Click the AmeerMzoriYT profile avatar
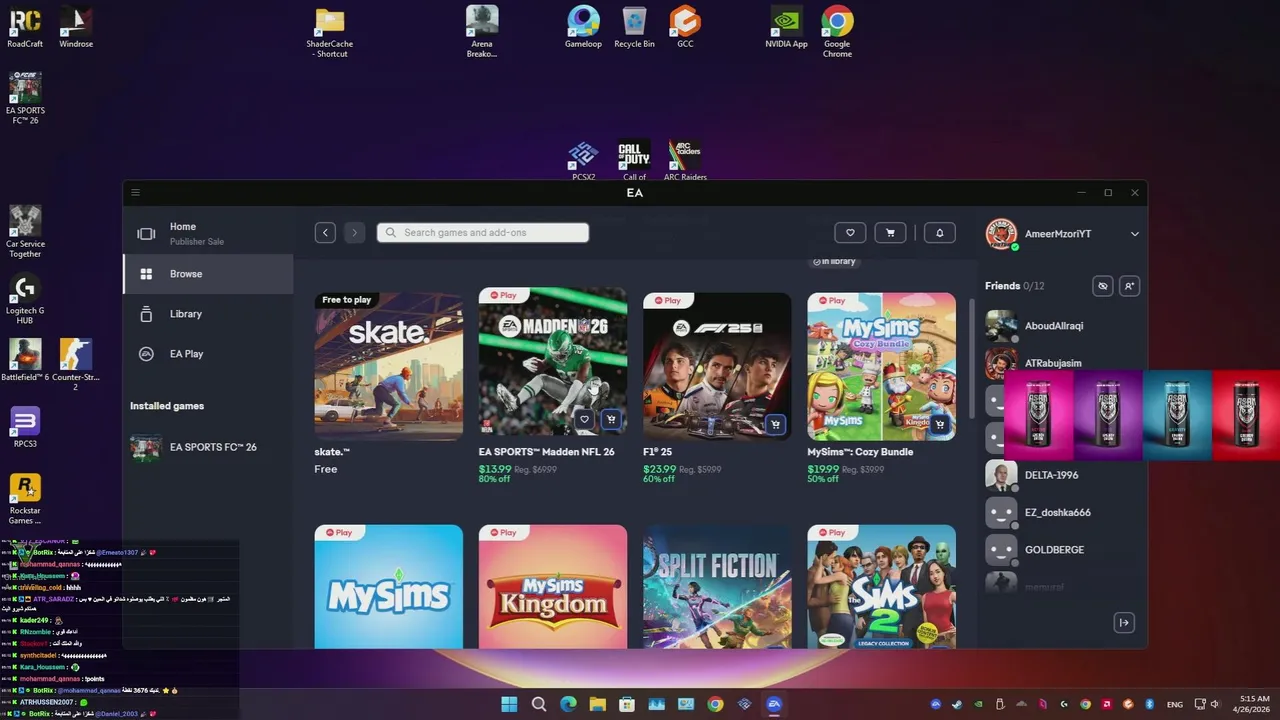The height and width of the screenshot is (720, 1280). pyautogui.click(x=1001, y=234)
